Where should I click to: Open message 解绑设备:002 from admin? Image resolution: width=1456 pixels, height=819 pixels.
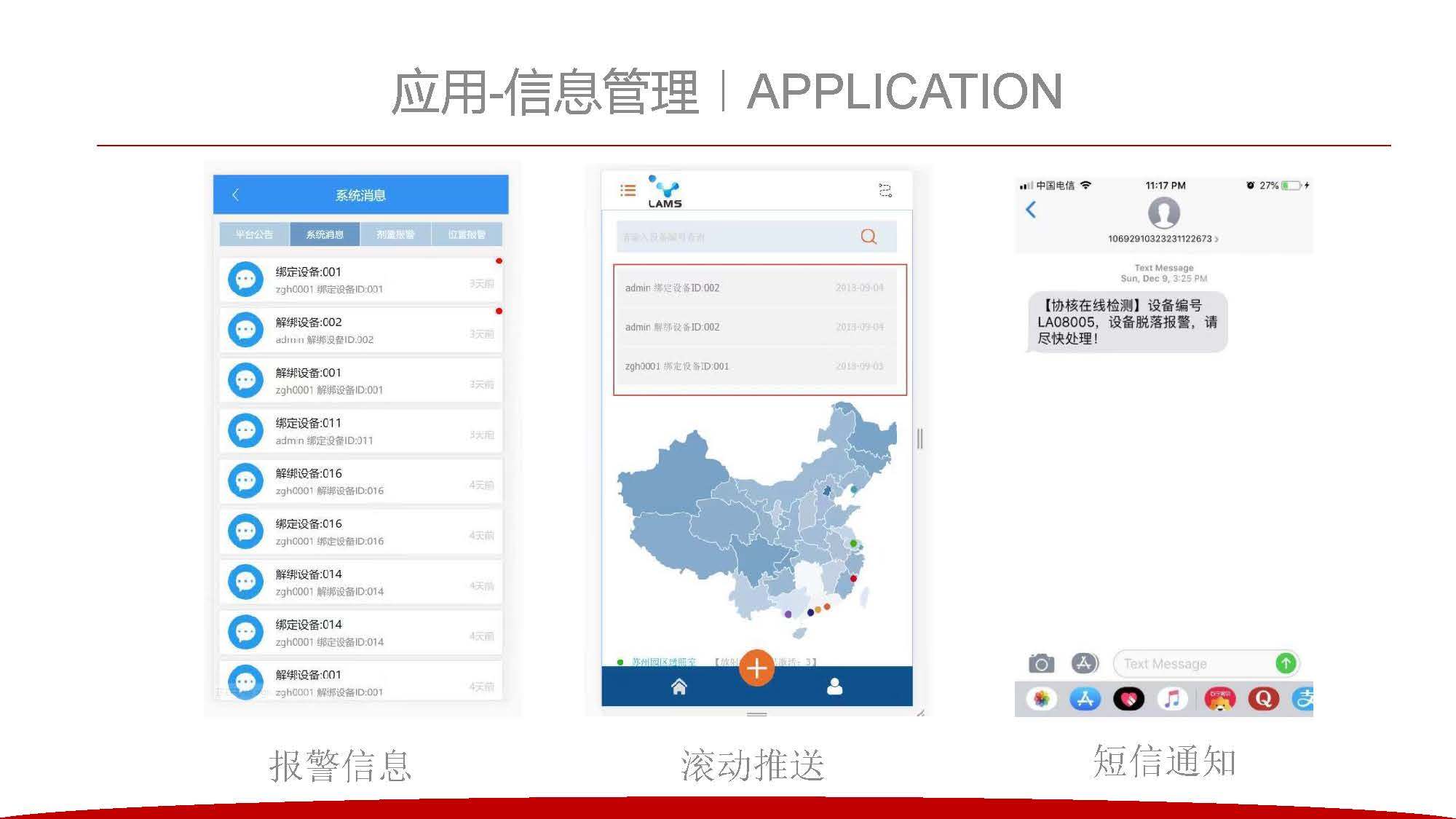(361, 330)
